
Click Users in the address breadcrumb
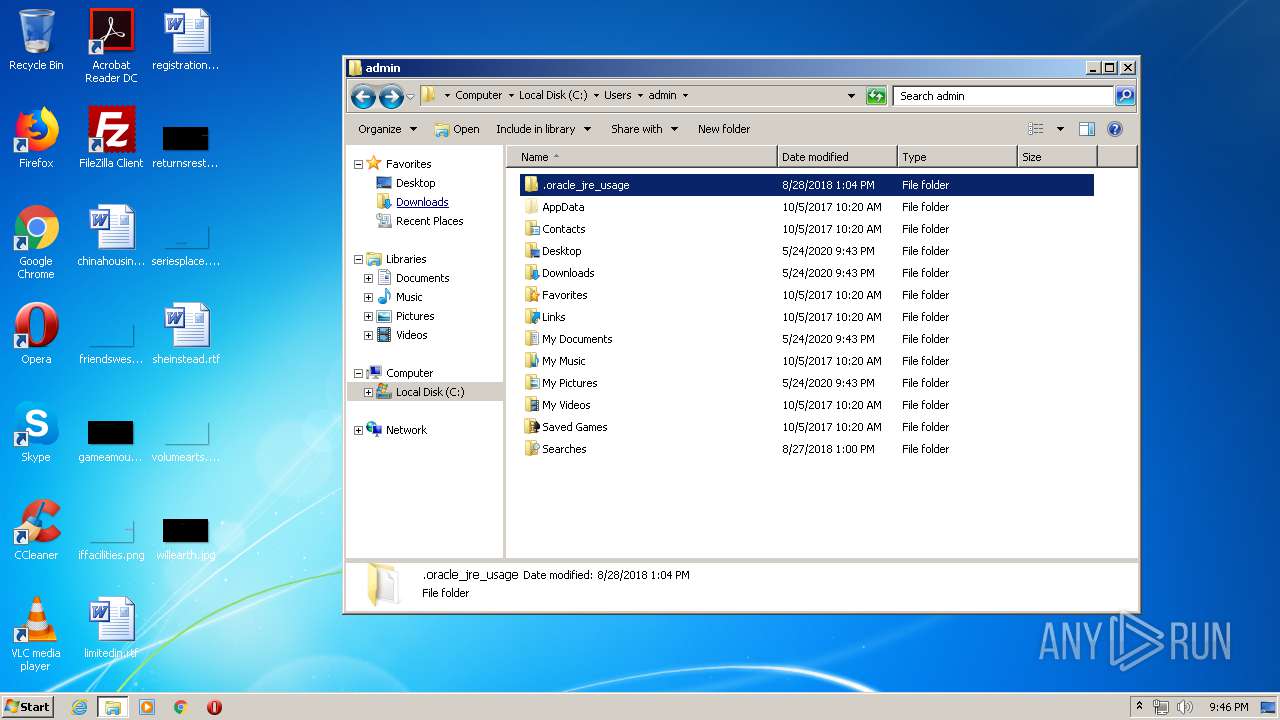(617, 96)
